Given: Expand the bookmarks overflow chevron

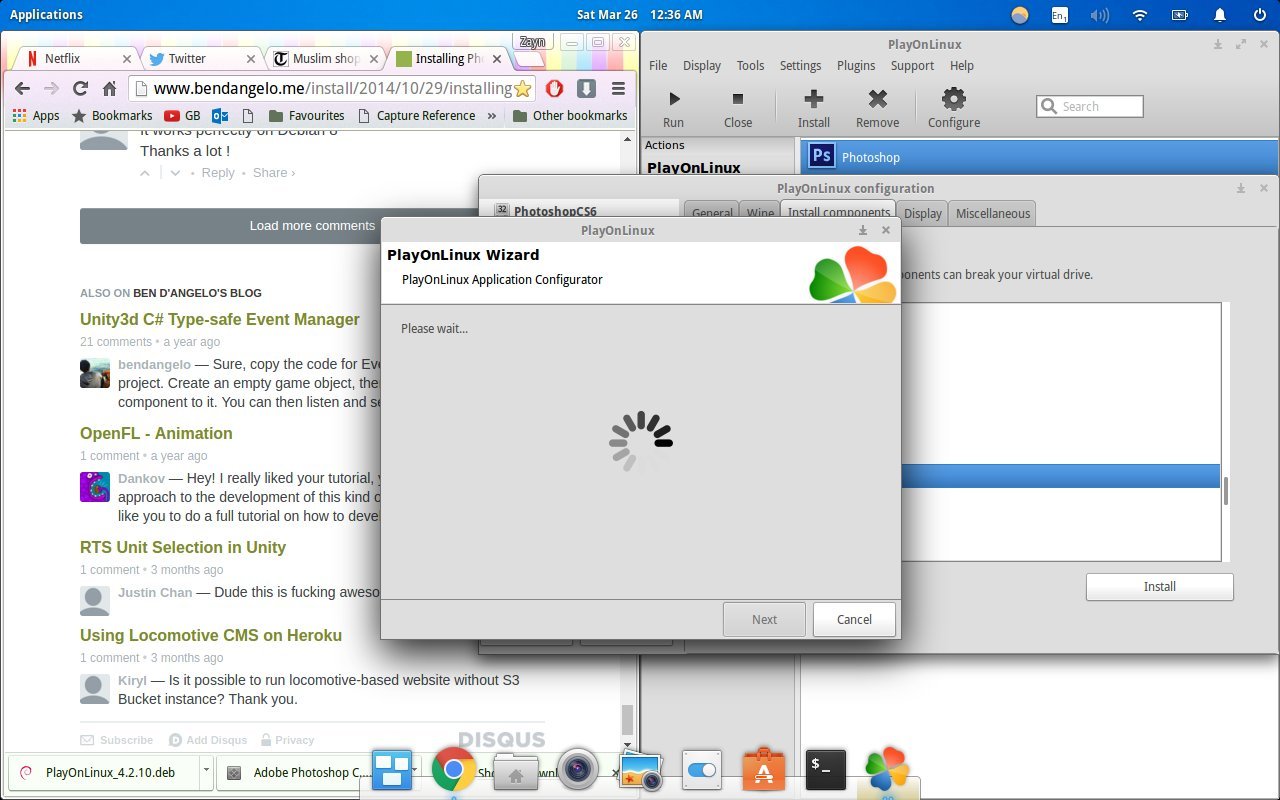Looking at the screenshot, I should pyautogui.click(x=492, y=116).
